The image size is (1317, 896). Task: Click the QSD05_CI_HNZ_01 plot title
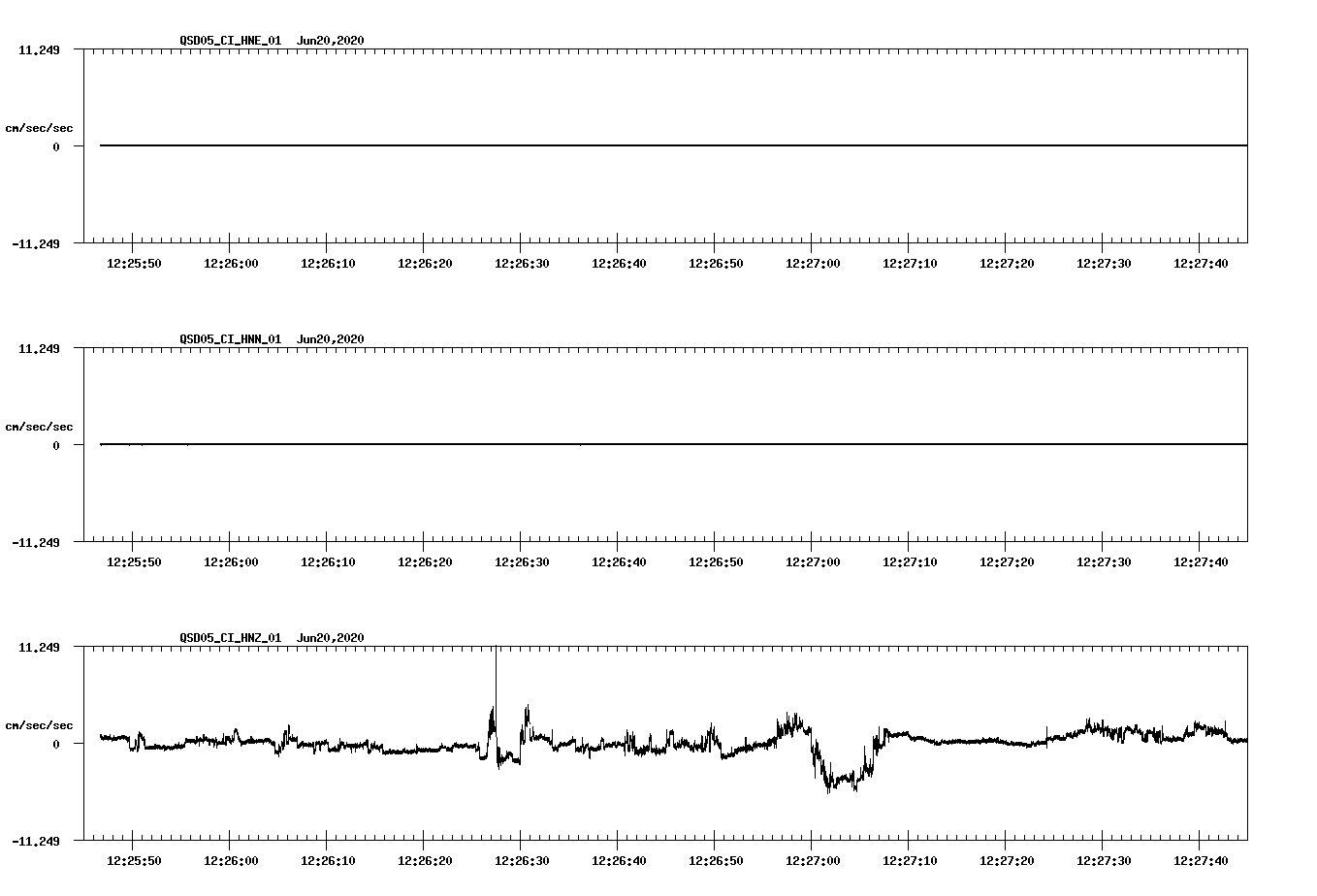pyautogui.click(x=272, y=638)
